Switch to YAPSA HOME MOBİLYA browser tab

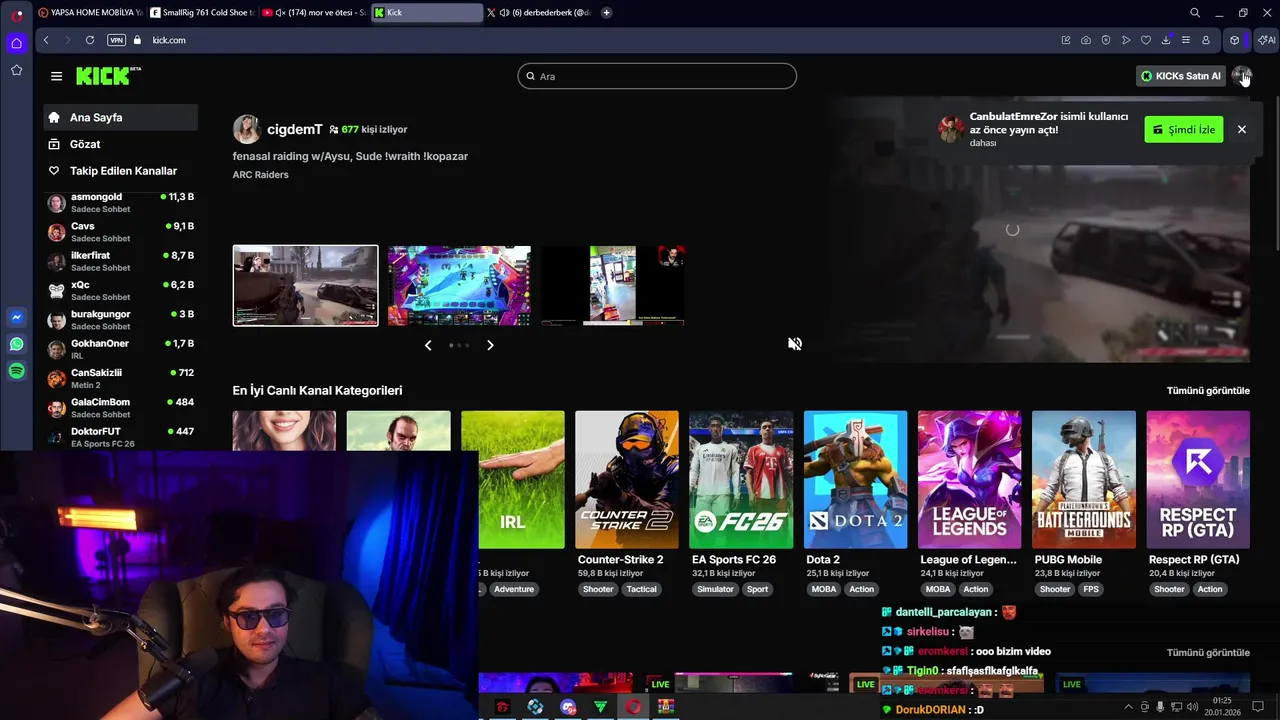tap(90, 13)
